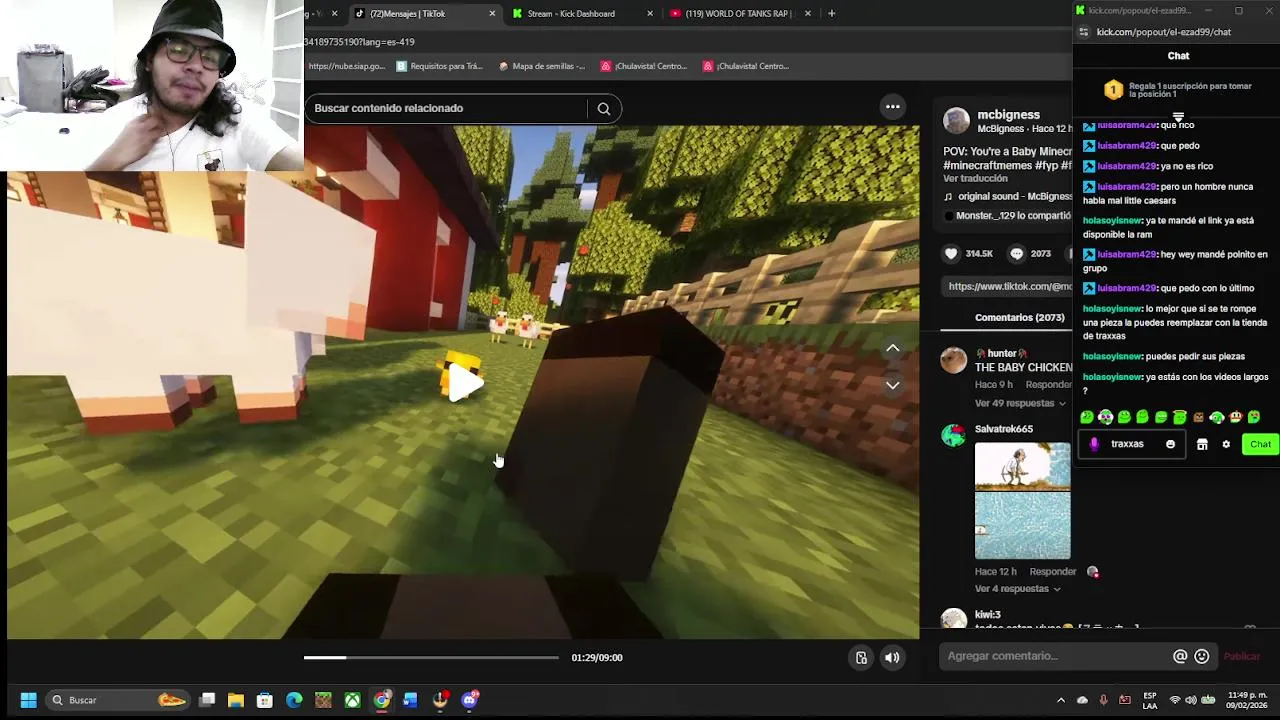Like the video with the heart icon
Viewport: 1280px width, 720px height.
pyautogui.click(x=951, y=254)
